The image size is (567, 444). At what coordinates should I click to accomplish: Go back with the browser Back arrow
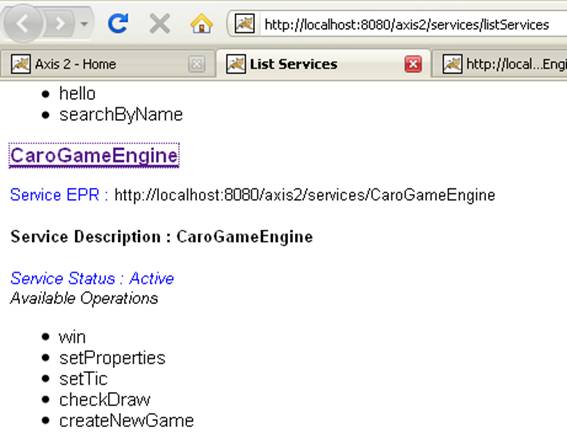23,24
